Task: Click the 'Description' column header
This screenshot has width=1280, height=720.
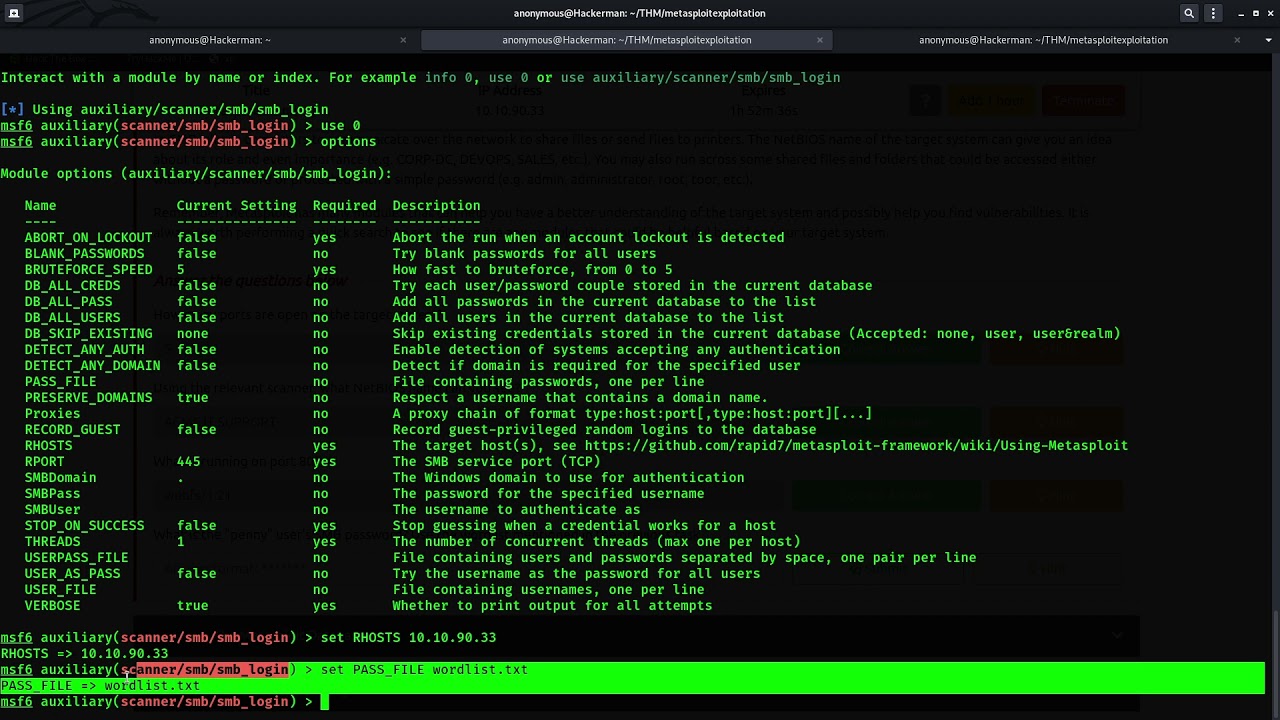Action: [x=436, y=206]
